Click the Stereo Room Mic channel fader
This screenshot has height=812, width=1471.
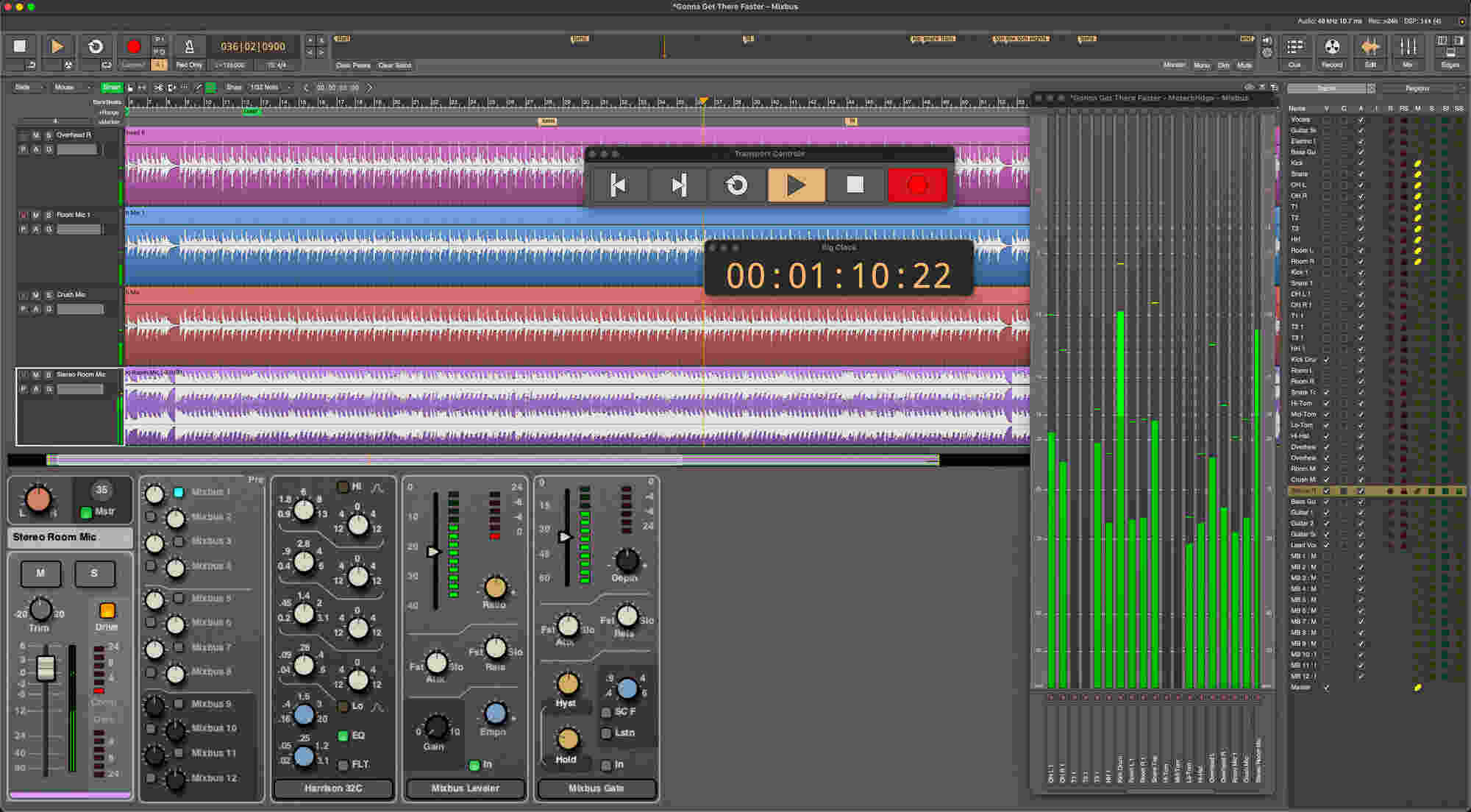pos(46,669)
